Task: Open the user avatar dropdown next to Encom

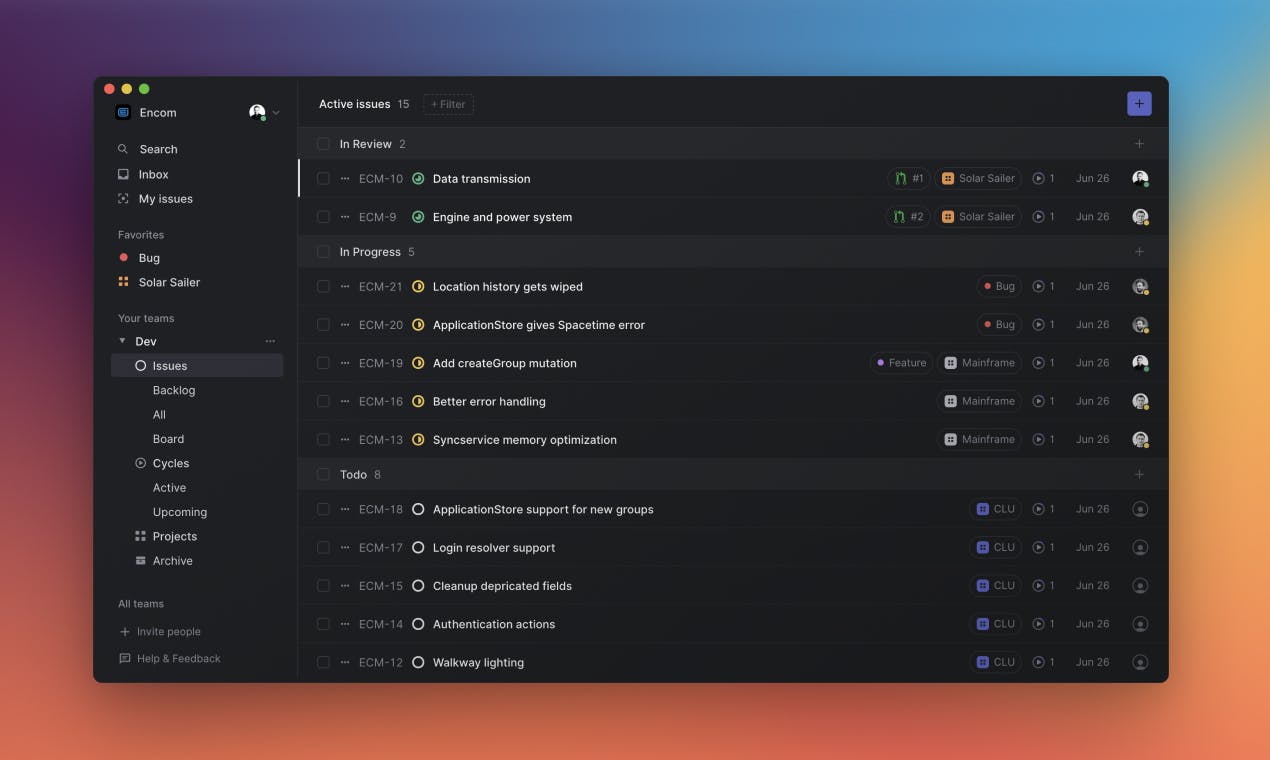Action: pyautogui.click(x=264, y=113)
